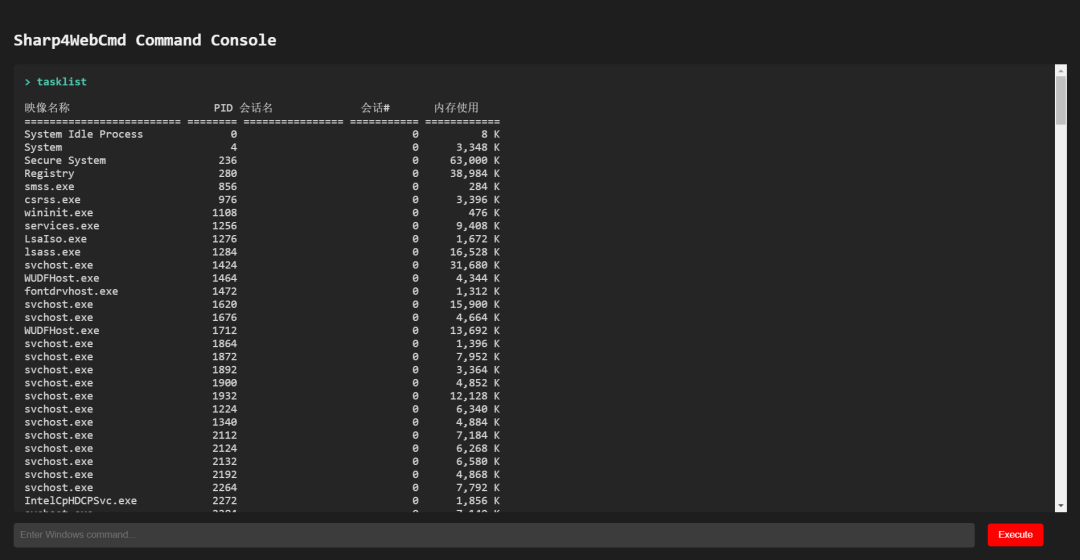
Task: Click the PID column header
Action: point(223,108)
